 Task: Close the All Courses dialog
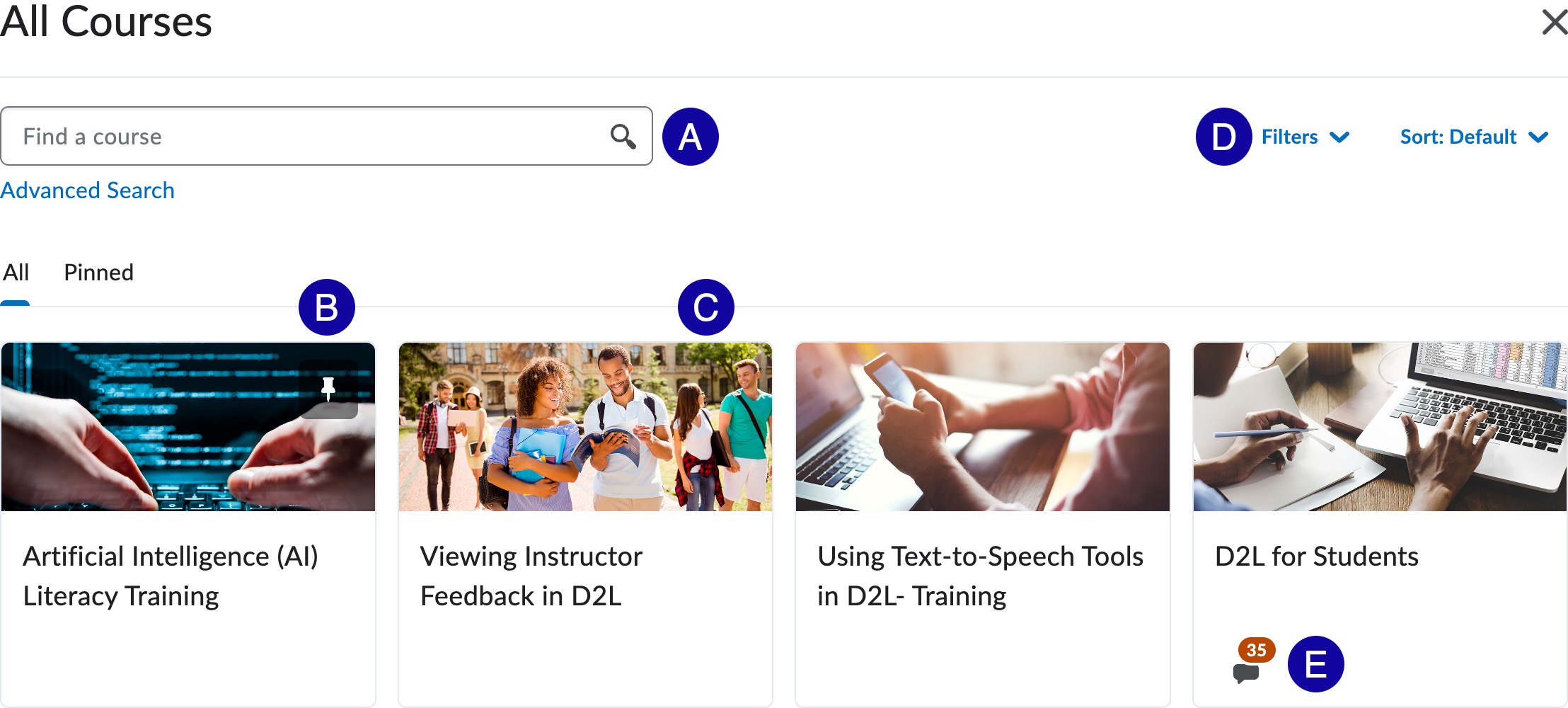(x=1554, y=22)
